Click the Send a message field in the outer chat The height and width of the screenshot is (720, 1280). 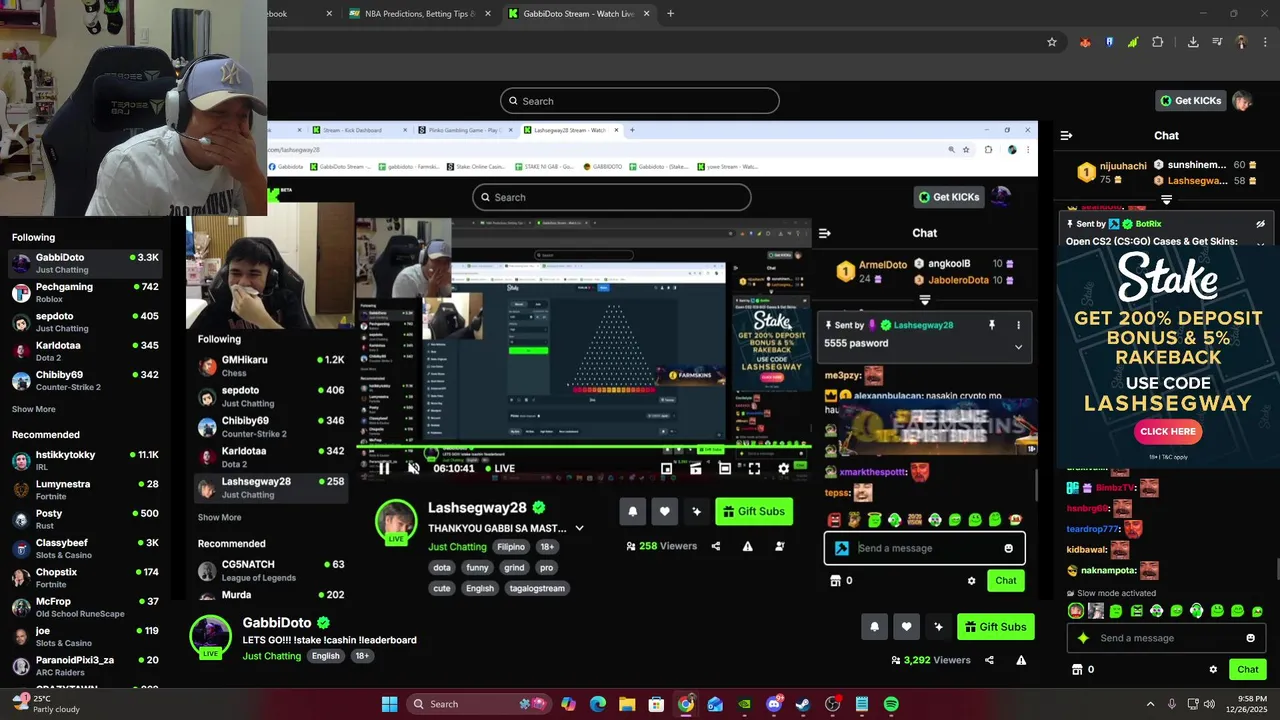coord(1165,638)
